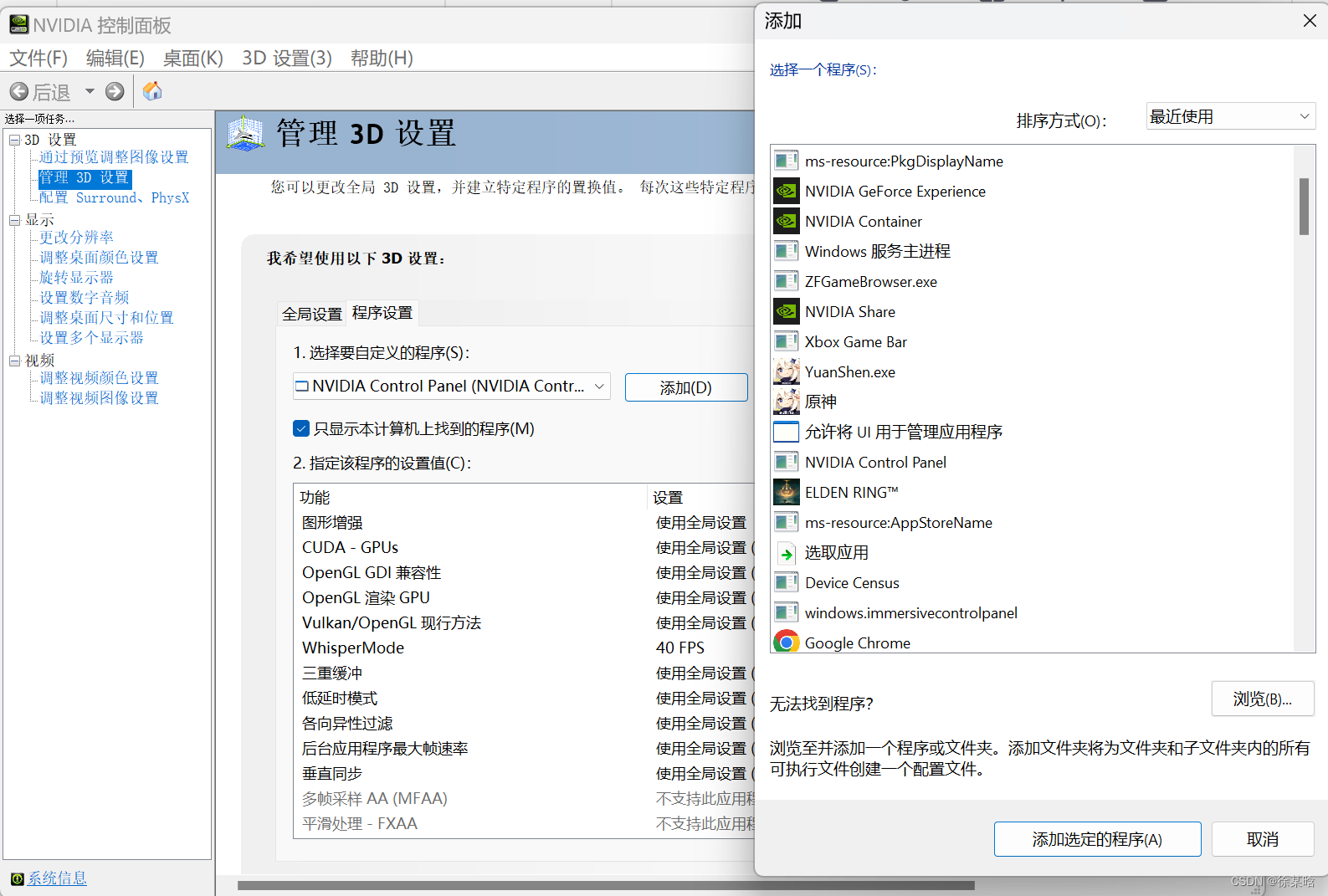Image resolution: width=1328 pixels, height=896 pixels.
Task: Select ms-resource:AppStoreName program icon
Action: point(786,522)
